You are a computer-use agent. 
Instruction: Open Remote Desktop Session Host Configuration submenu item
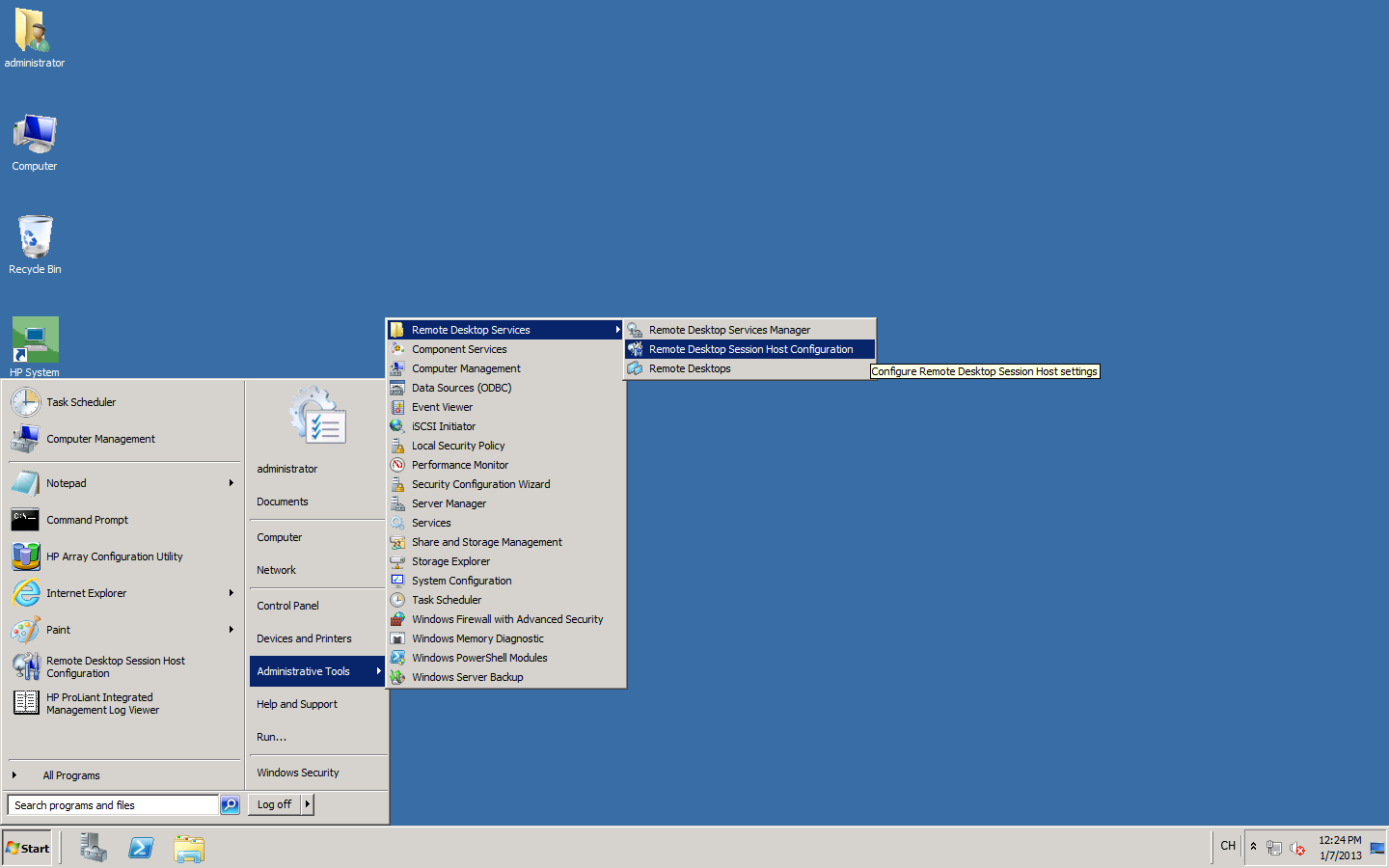point(749,349)
